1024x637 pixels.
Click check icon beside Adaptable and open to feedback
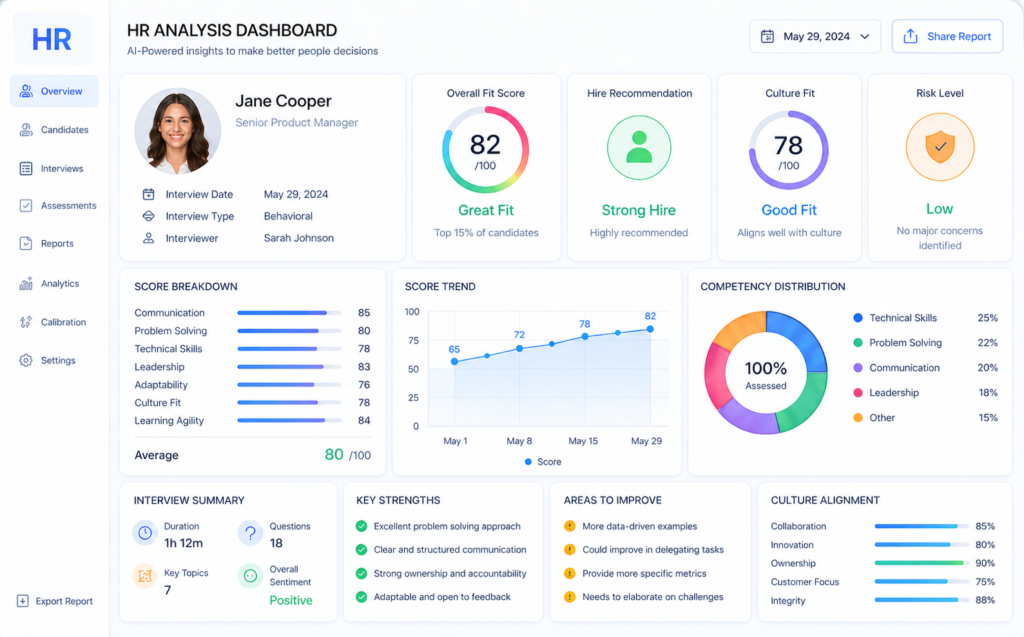(361, 597)
